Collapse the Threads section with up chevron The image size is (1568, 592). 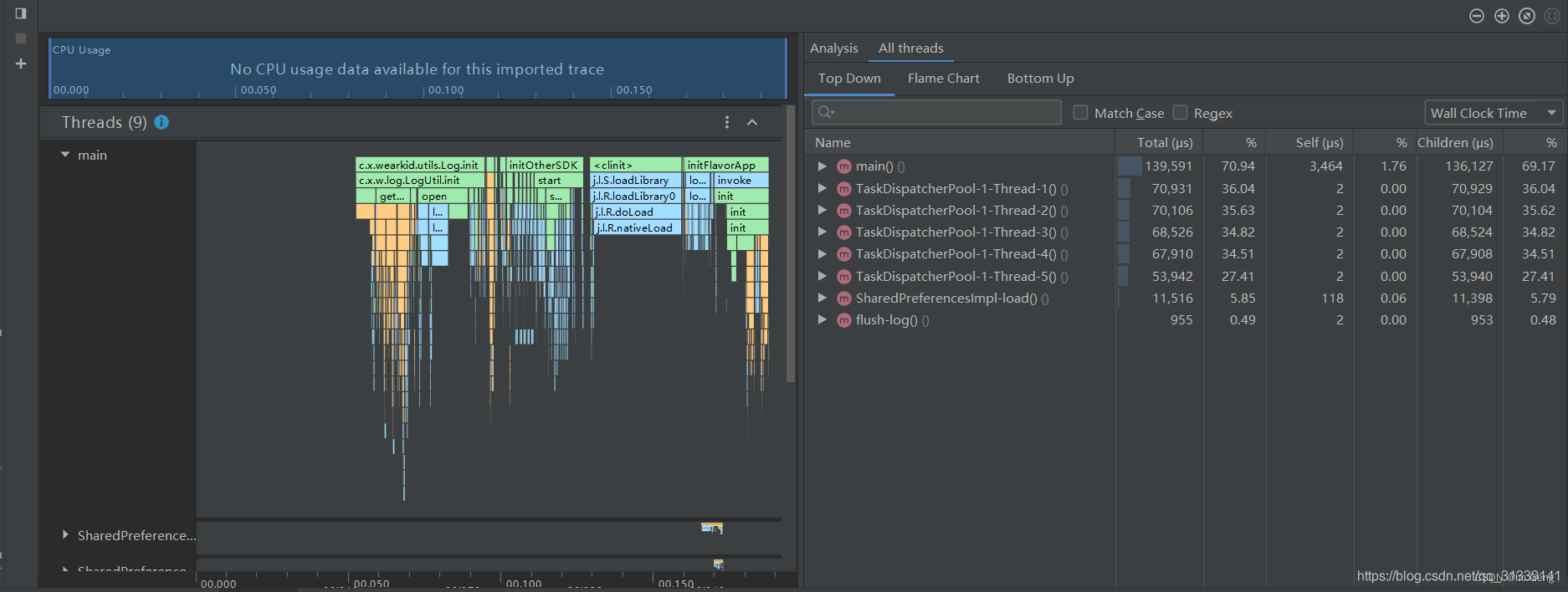pyautogui.click(x=752, y=122)
